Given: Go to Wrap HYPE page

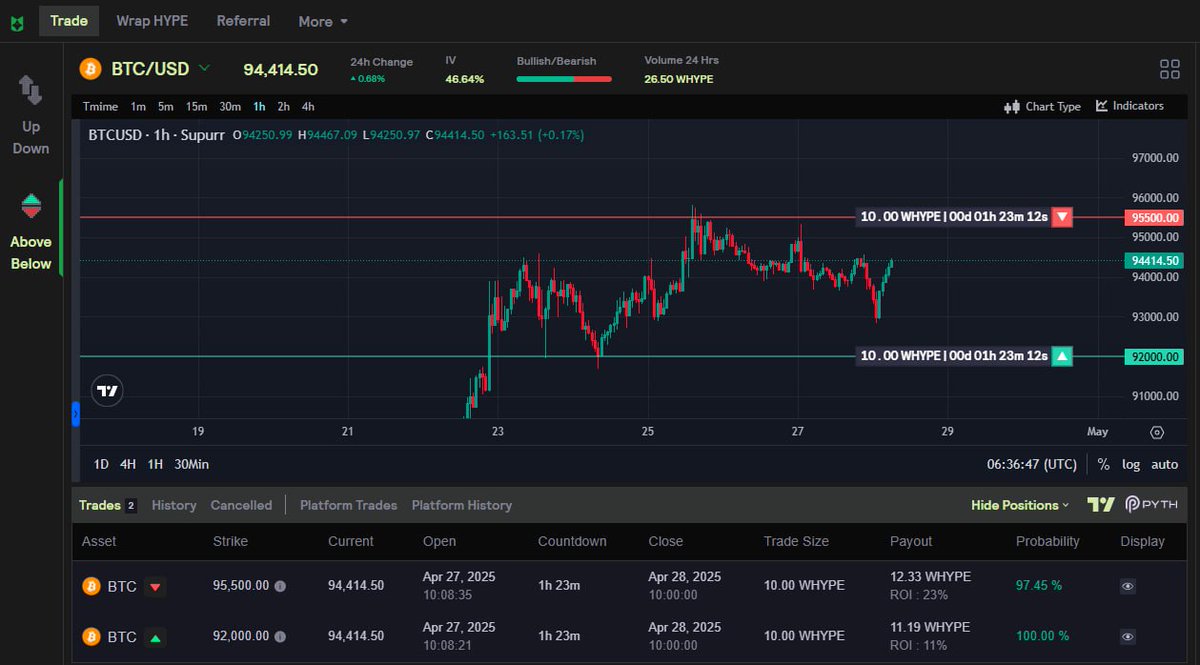Looking at the screenshot, I should [x=152, y=20].
